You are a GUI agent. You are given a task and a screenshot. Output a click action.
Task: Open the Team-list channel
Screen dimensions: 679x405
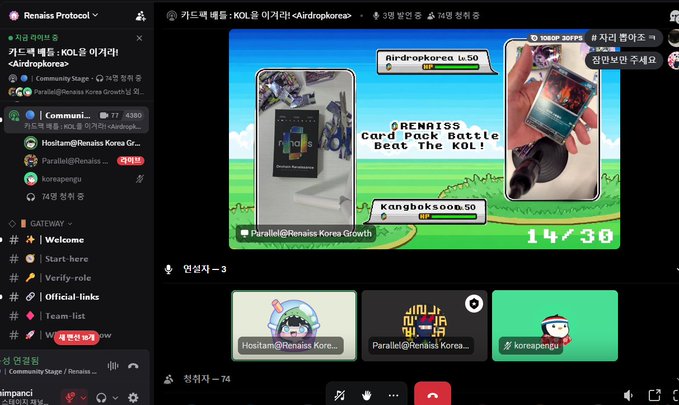(65, 316)
